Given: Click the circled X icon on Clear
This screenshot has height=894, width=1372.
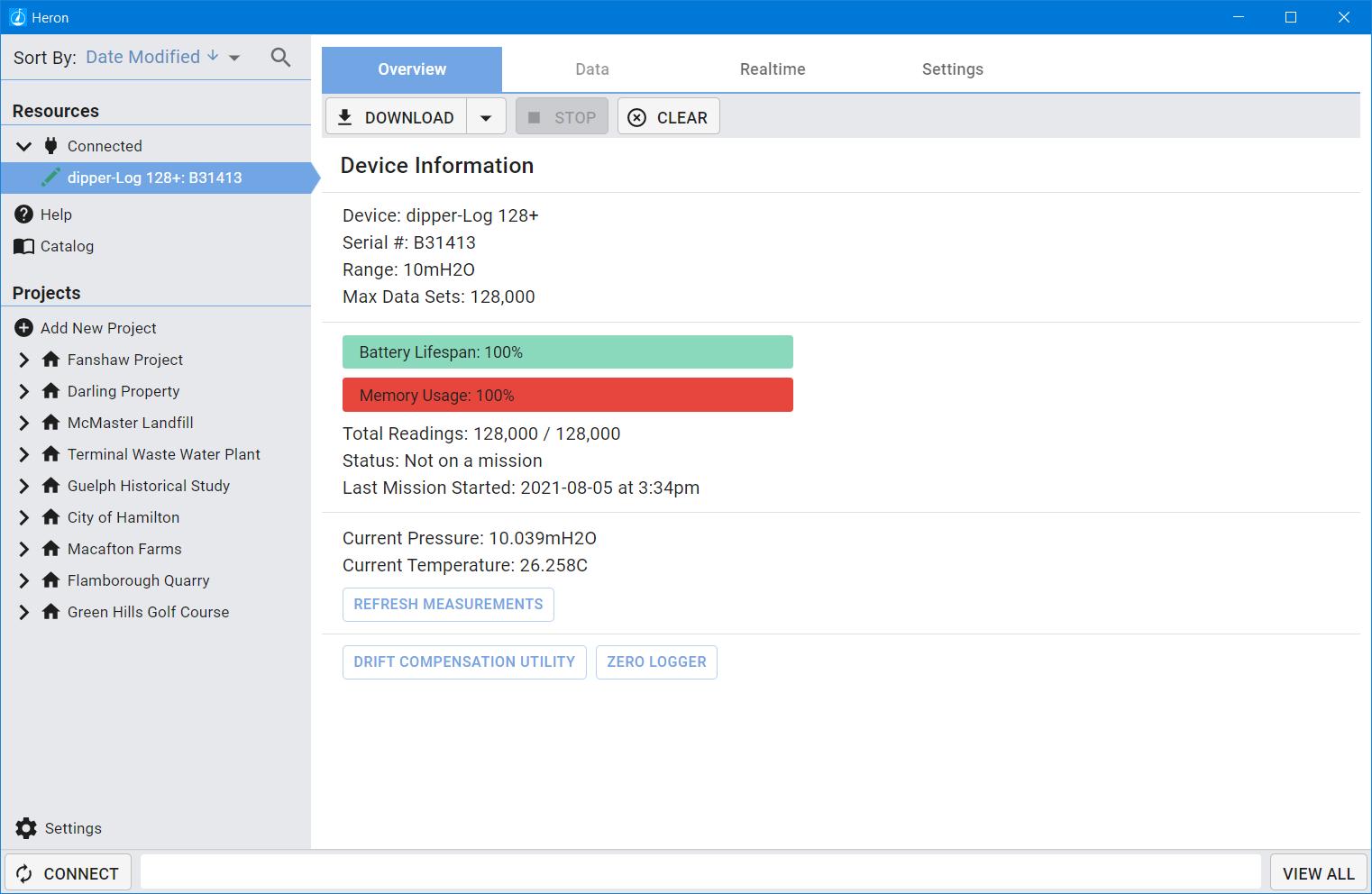Looking at the screenshot, I should pos(636,117).
